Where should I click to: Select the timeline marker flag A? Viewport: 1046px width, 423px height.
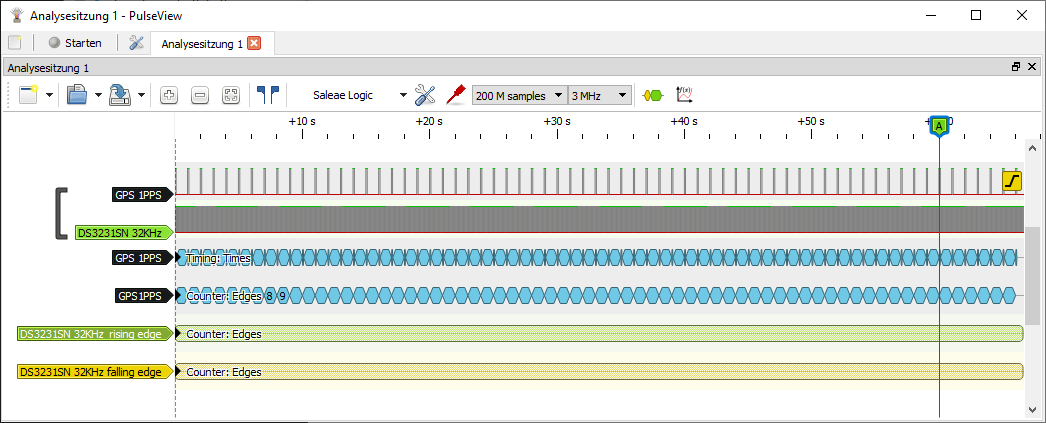click(939, 125)
